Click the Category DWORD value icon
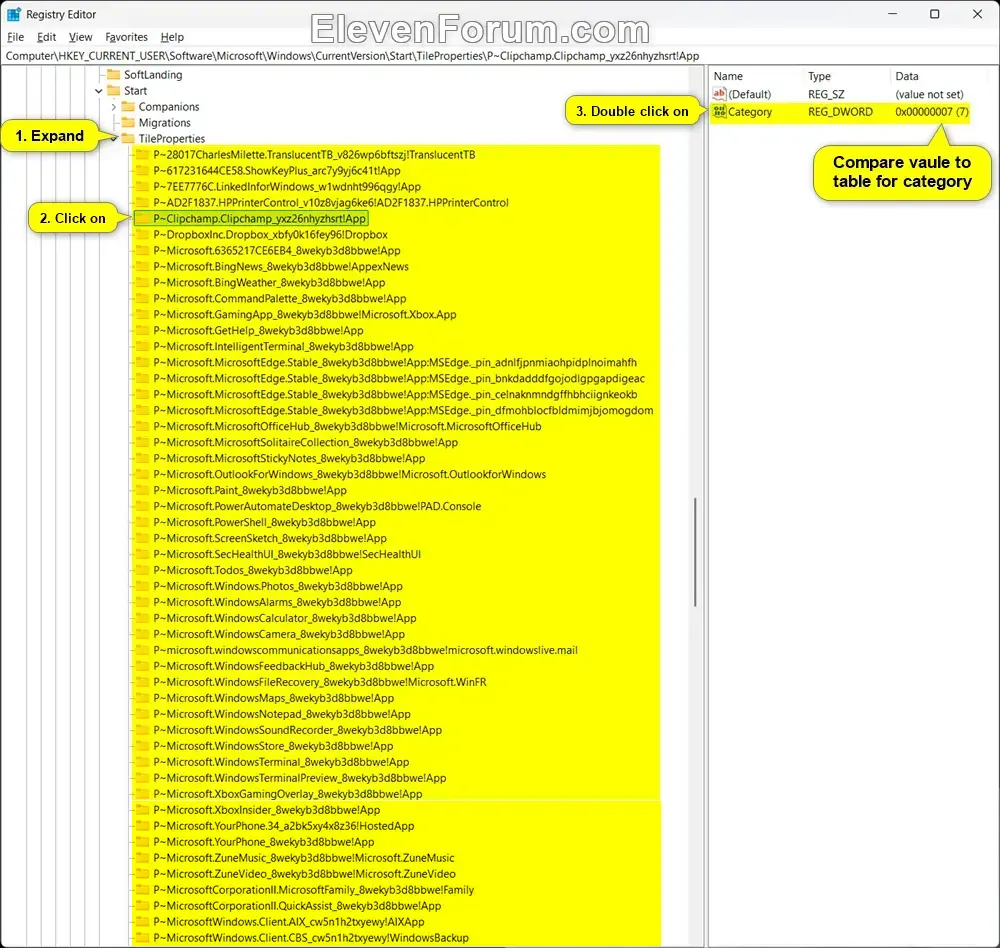 click(719, 112)
